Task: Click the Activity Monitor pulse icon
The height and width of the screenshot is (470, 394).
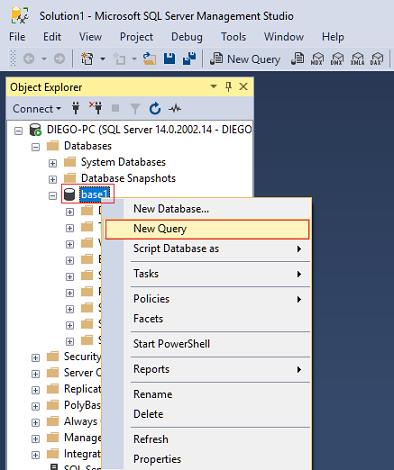Action: [x=175, y=108]
